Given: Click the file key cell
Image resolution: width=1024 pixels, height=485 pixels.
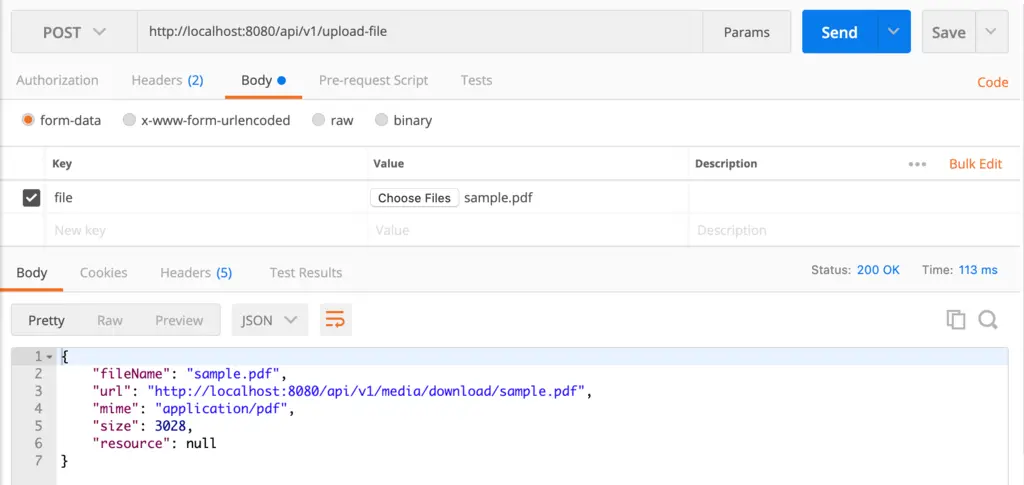Looking at the screenshot, I should [206, 198].
